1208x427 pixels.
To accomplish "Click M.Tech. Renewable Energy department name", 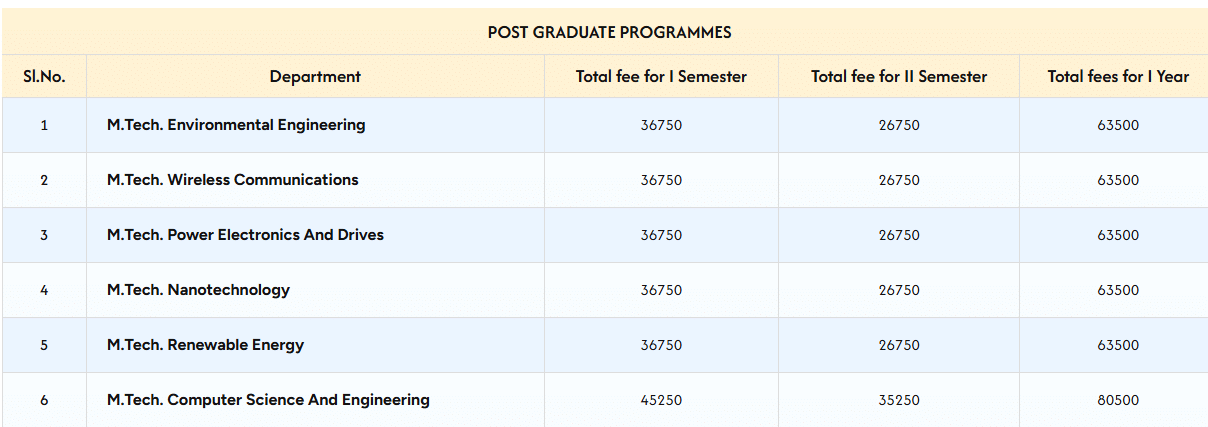I will click(x=205, y=345).
